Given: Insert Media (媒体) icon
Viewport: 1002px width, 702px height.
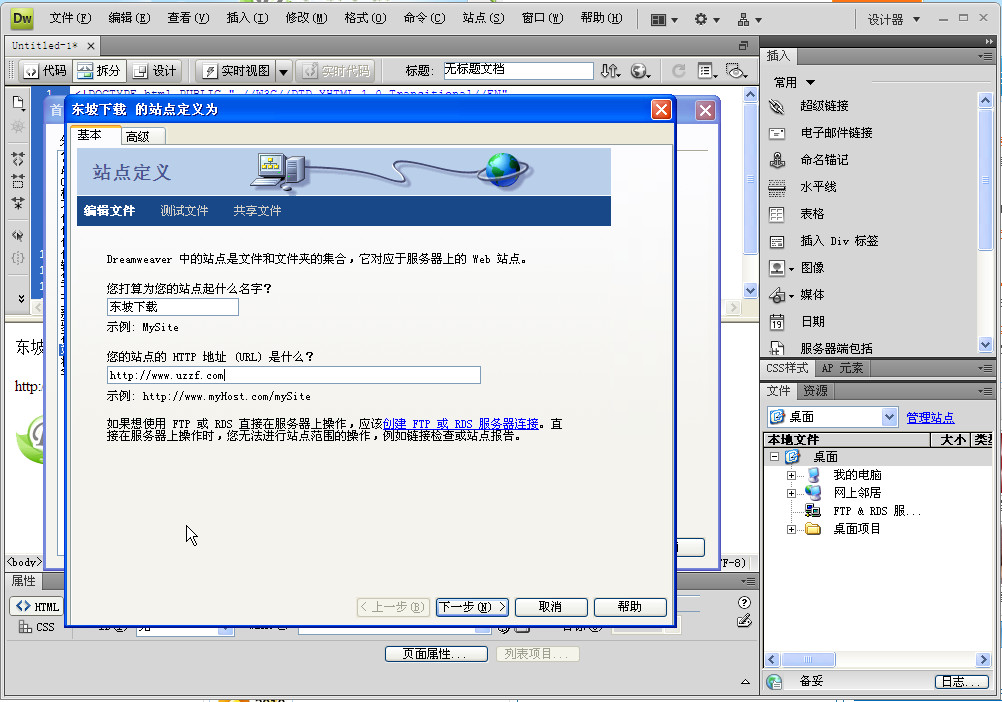Looking at the screenshot, I should pyautogui.click(x=777, y=295).
